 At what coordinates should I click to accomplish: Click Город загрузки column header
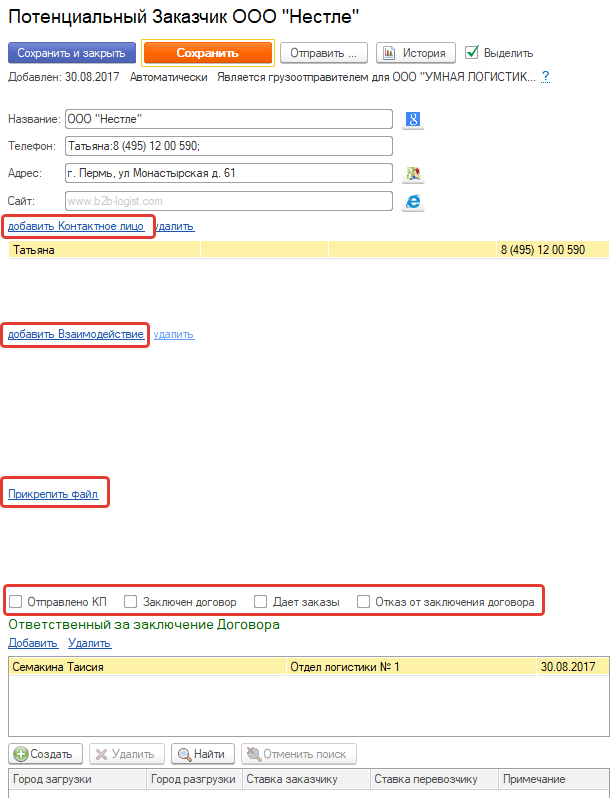78,779
